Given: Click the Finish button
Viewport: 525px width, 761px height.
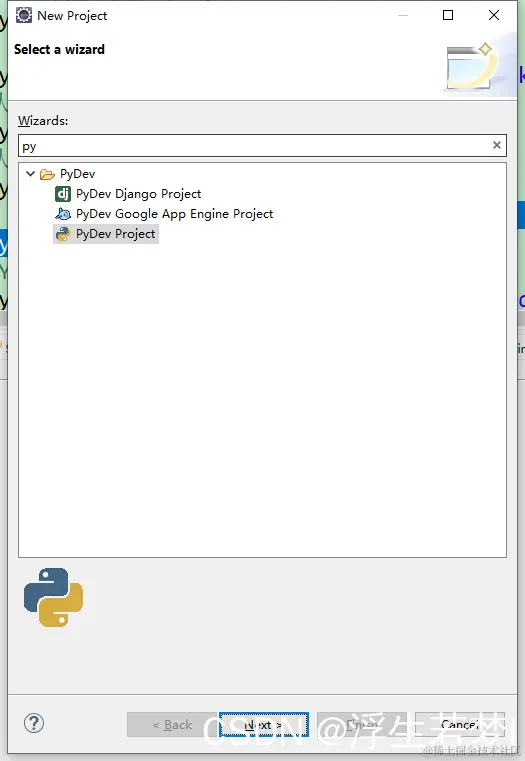Looking at the screenshot, I should pos(361,725).
